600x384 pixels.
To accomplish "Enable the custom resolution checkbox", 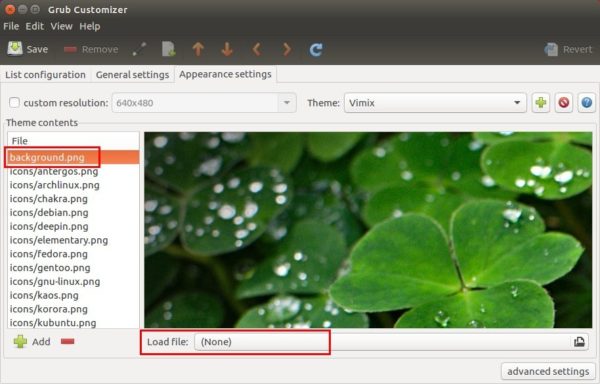I will [15, 103].
